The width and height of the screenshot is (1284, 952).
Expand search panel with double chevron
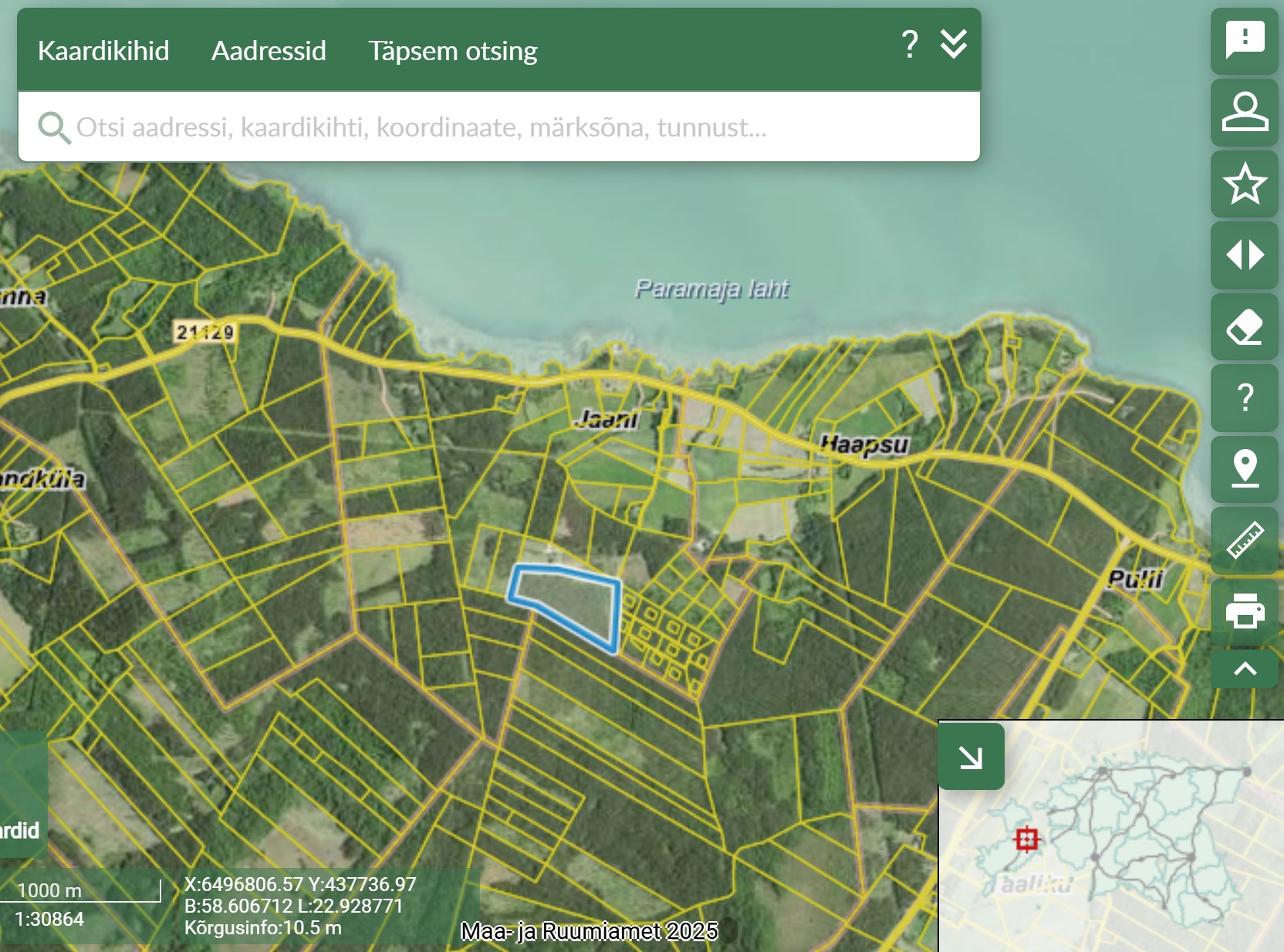click(954, 45)
